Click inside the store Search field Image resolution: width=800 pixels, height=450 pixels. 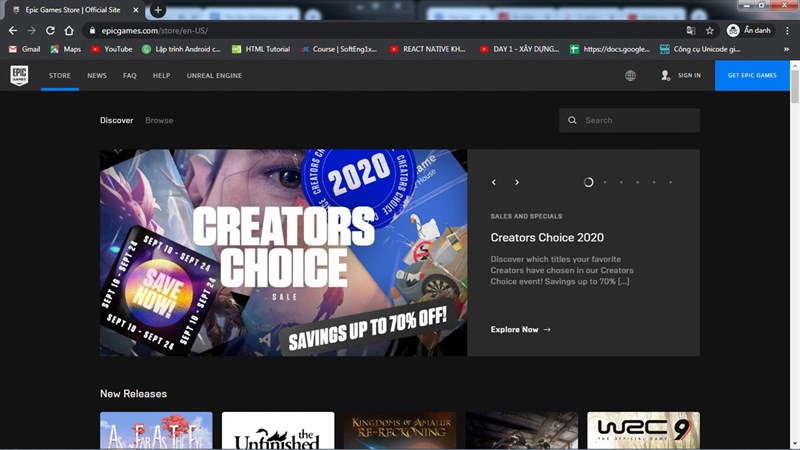tap(629, 120)
